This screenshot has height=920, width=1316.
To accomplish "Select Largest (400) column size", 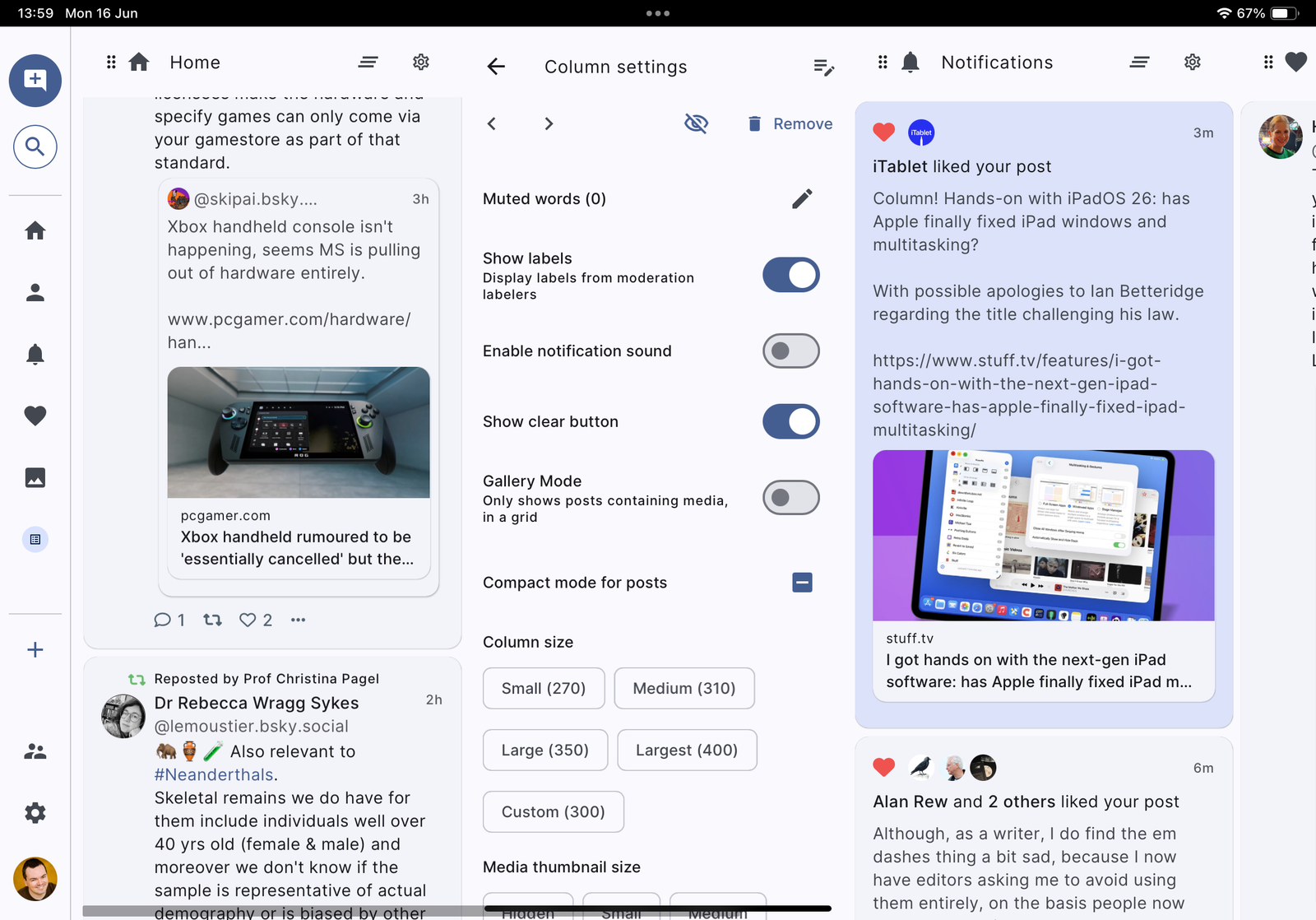I will [687, 750].
